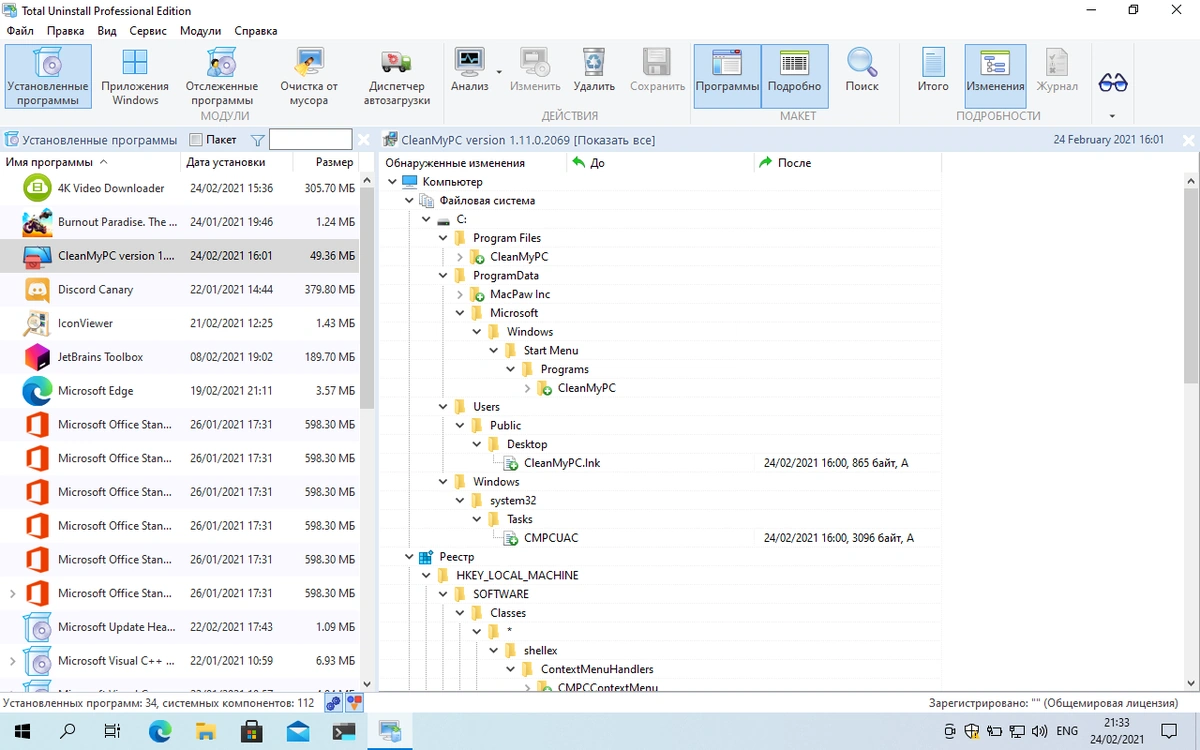The height and width of the screenshot is (750, 1200).
Task: Switch details to Итого view
Action: 933,70
